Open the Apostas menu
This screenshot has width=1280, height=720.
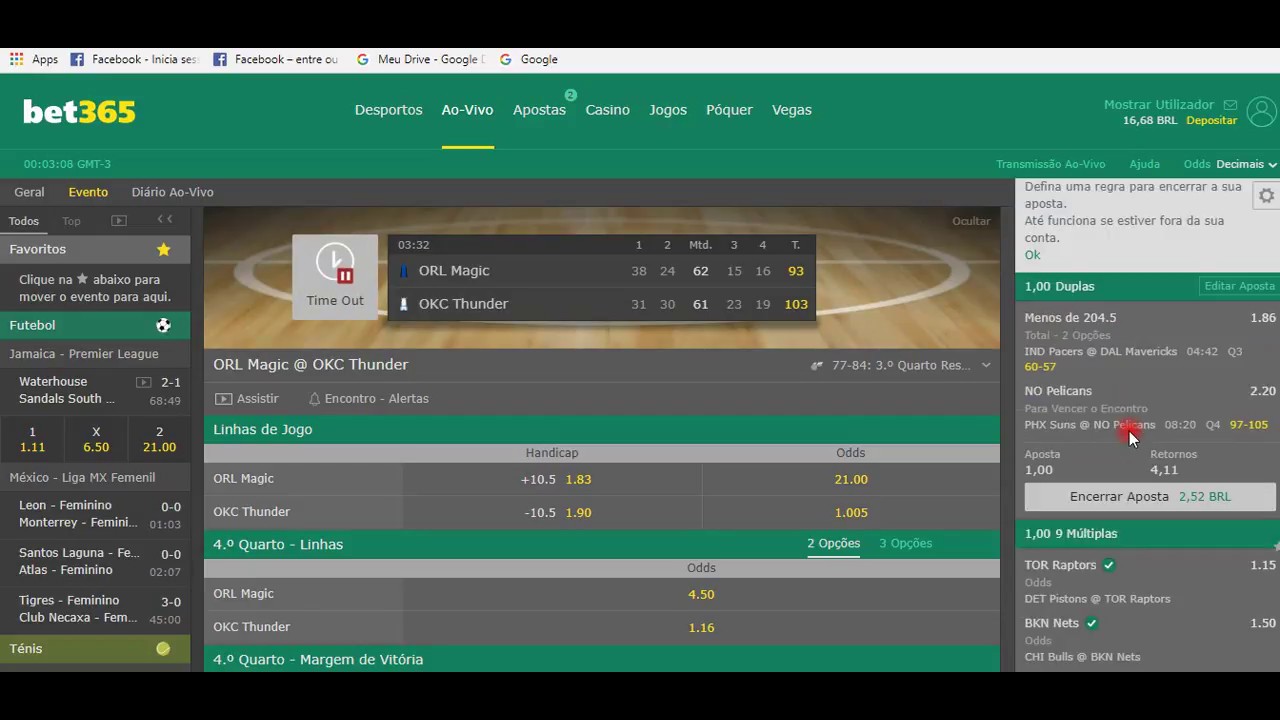[x=539, y=110]
